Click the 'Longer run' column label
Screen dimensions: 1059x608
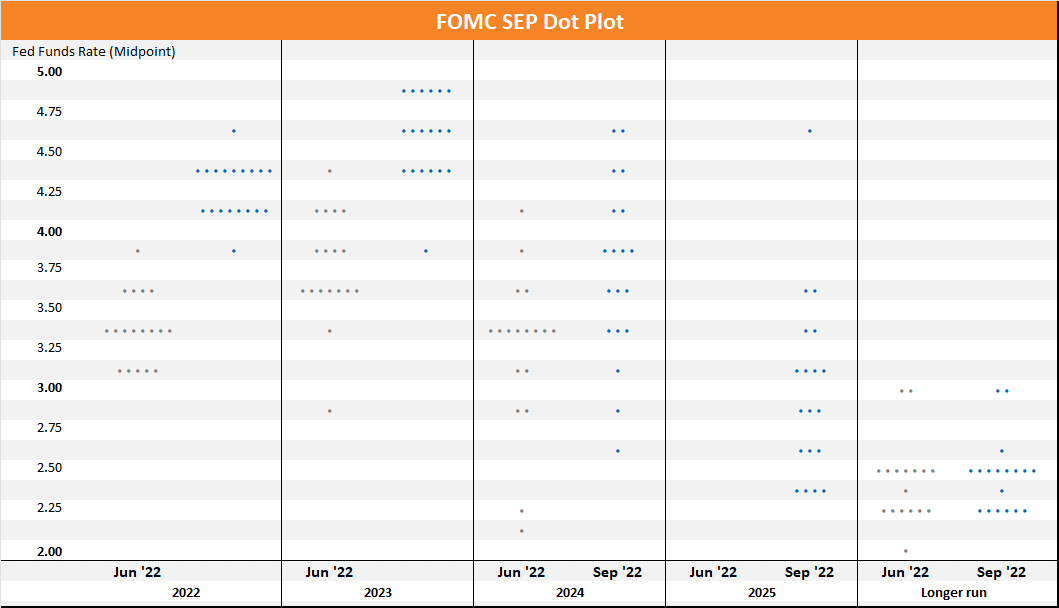pos(954,592)
